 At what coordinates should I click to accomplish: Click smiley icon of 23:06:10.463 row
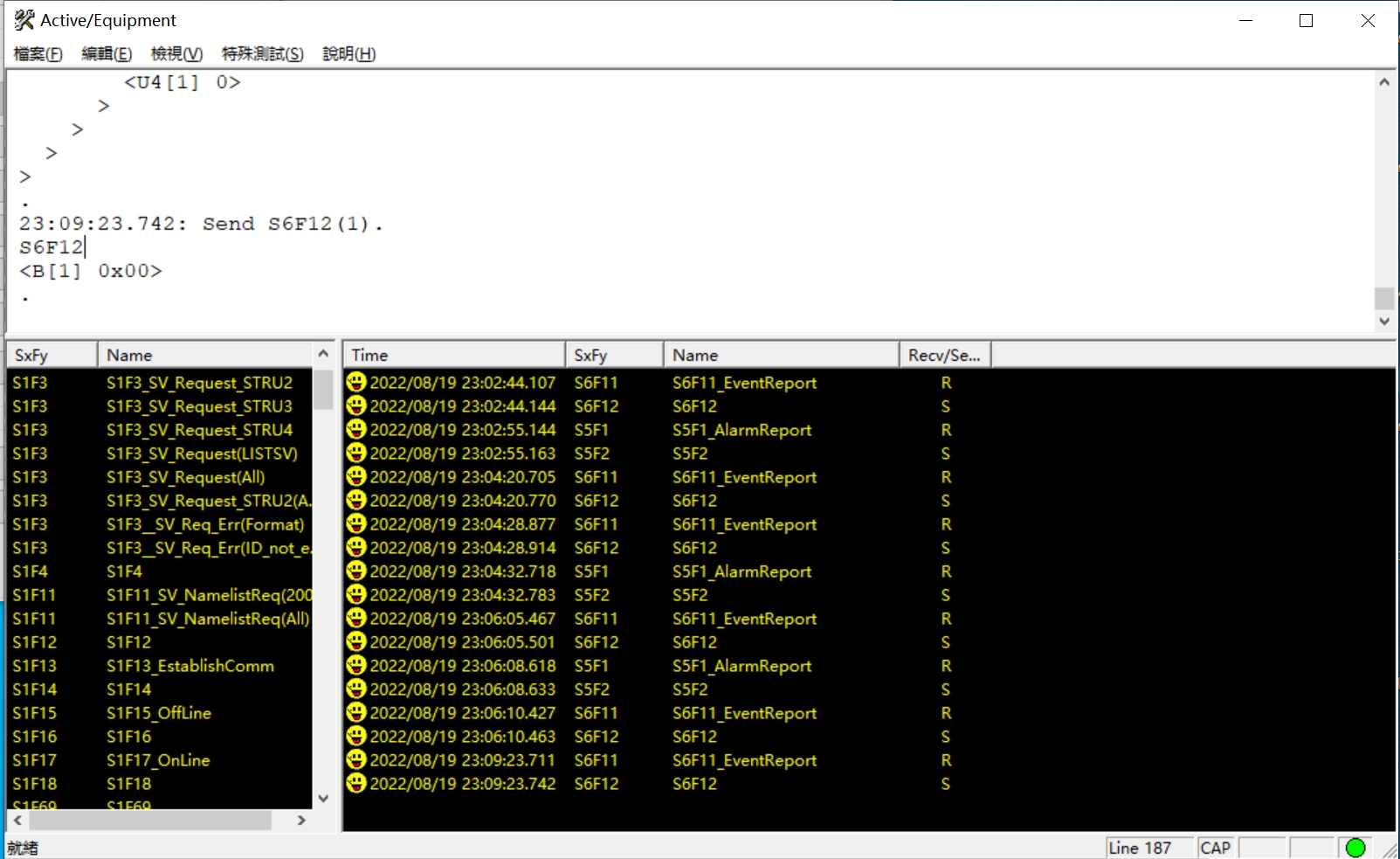(356, 736)
